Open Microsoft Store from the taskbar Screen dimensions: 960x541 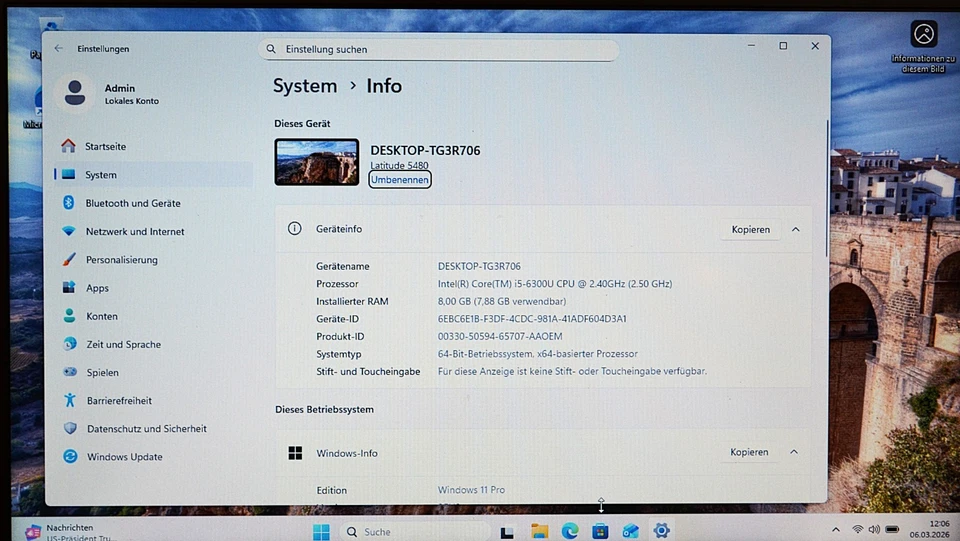pos(600,531)
